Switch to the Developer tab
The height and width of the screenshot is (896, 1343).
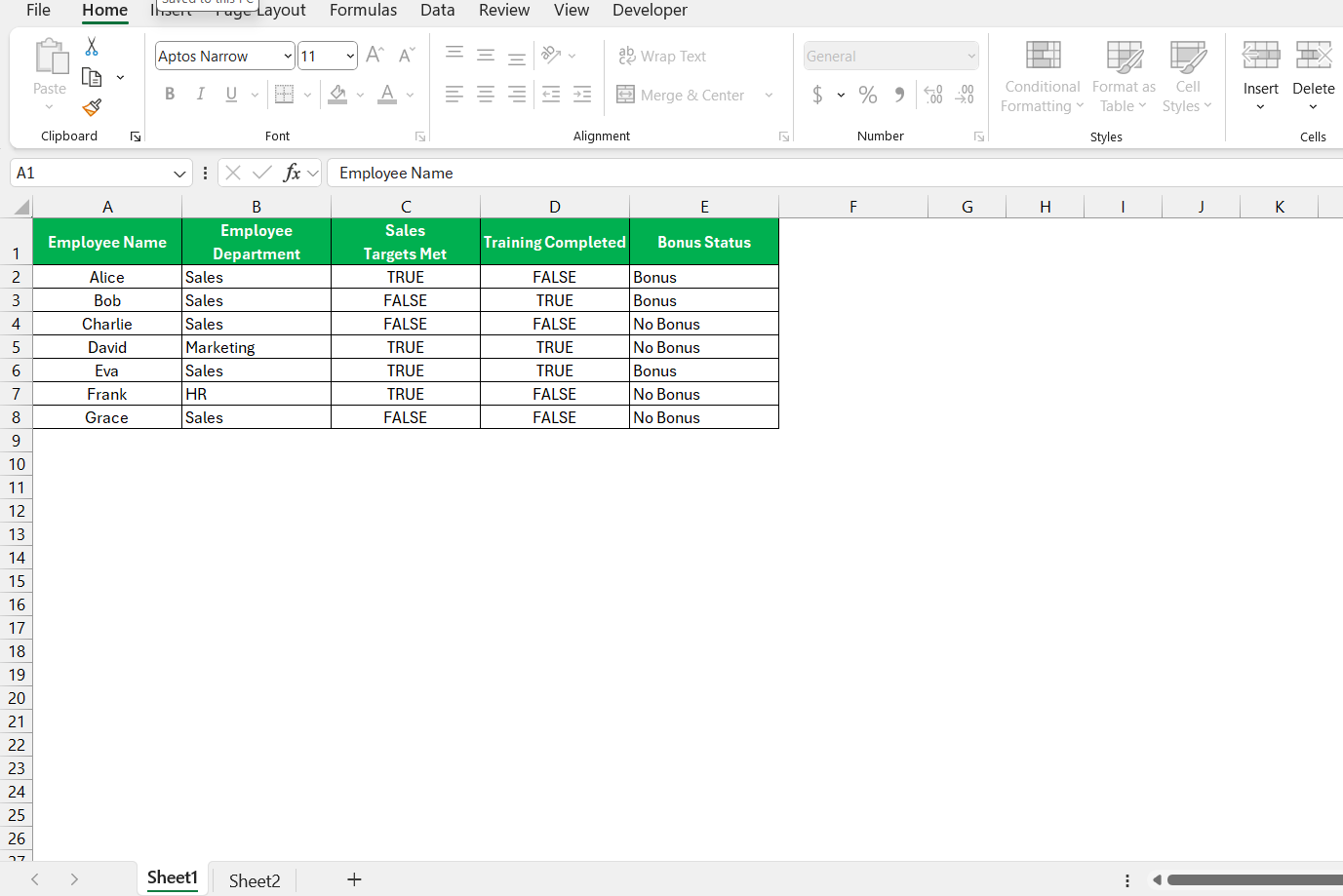[x=650, y=10]
